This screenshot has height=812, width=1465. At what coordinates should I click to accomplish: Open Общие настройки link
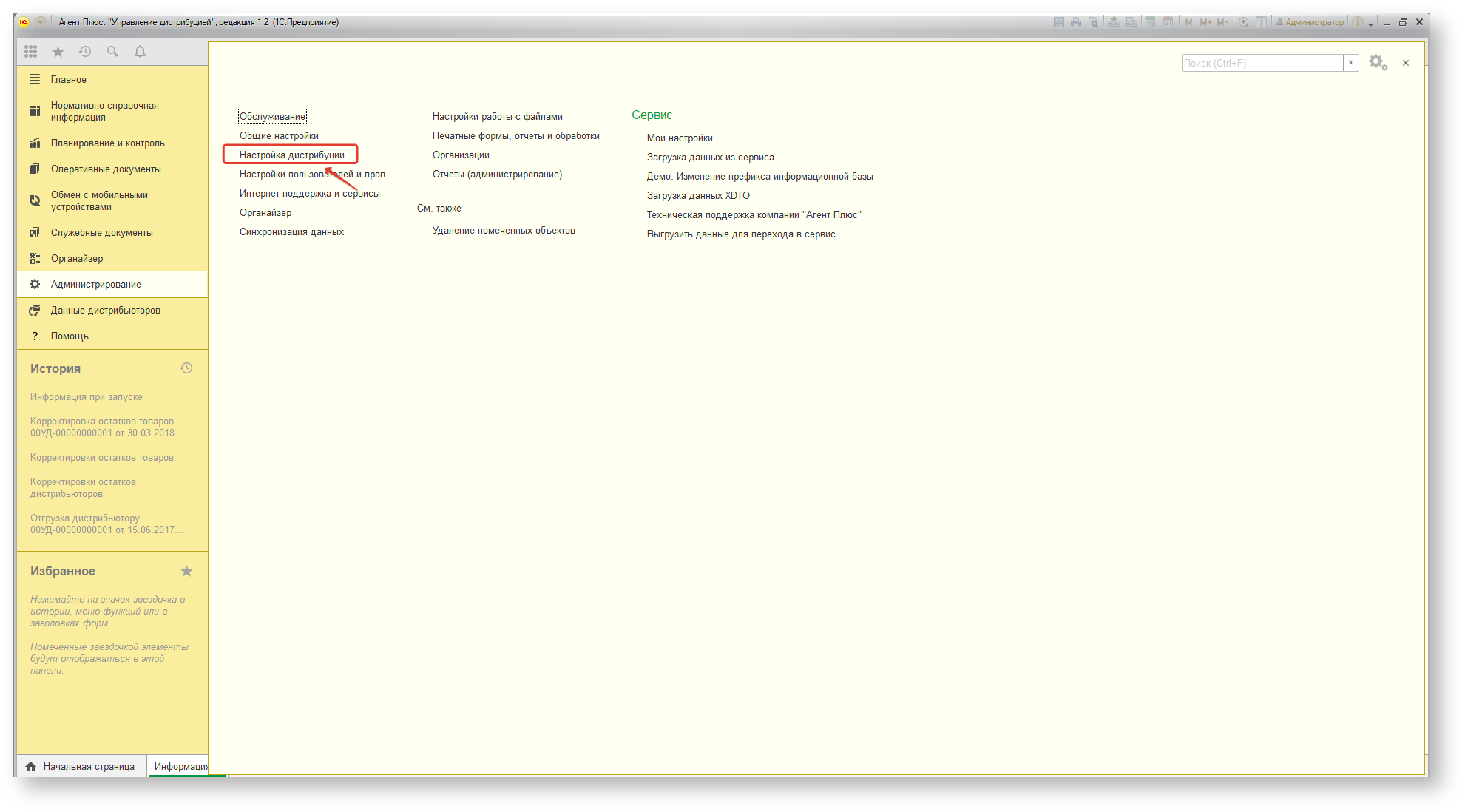pos(279,135)
